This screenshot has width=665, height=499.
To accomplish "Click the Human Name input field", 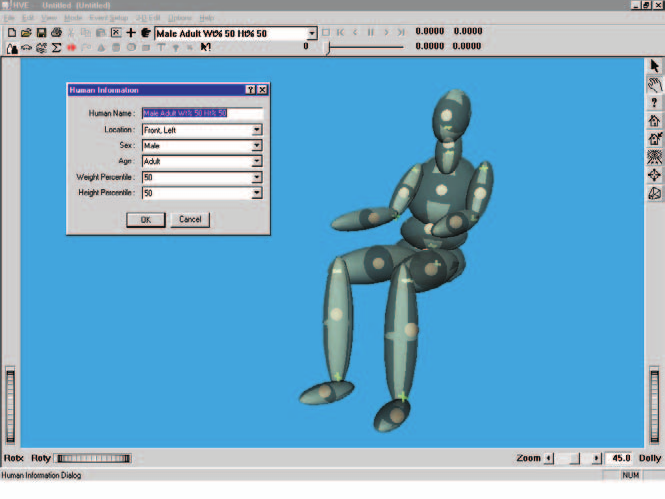I will pos(202,113).
